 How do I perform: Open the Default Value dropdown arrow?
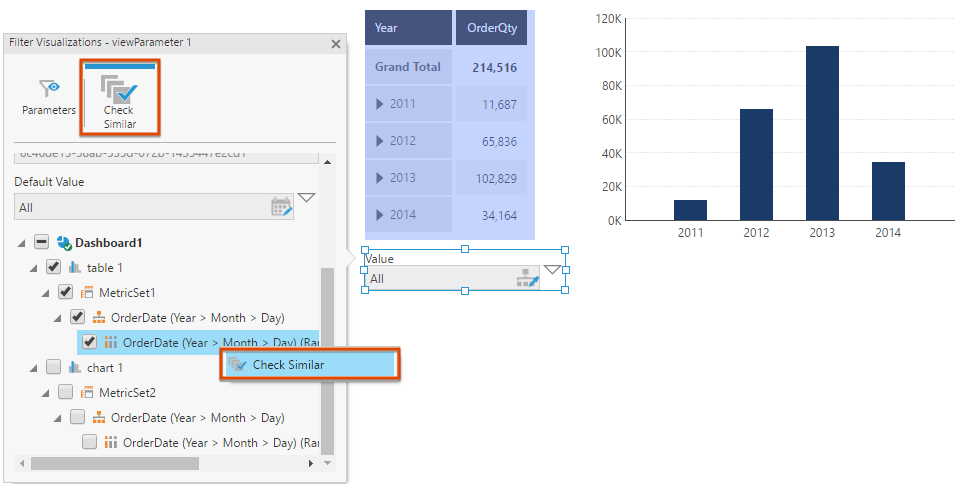[x=306, y=199]
